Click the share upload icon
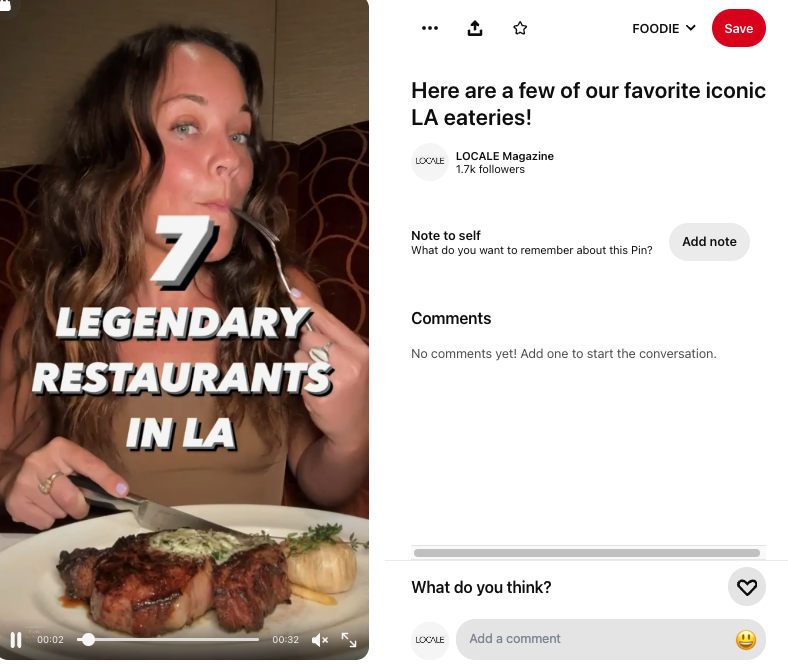 pos(475,28)
